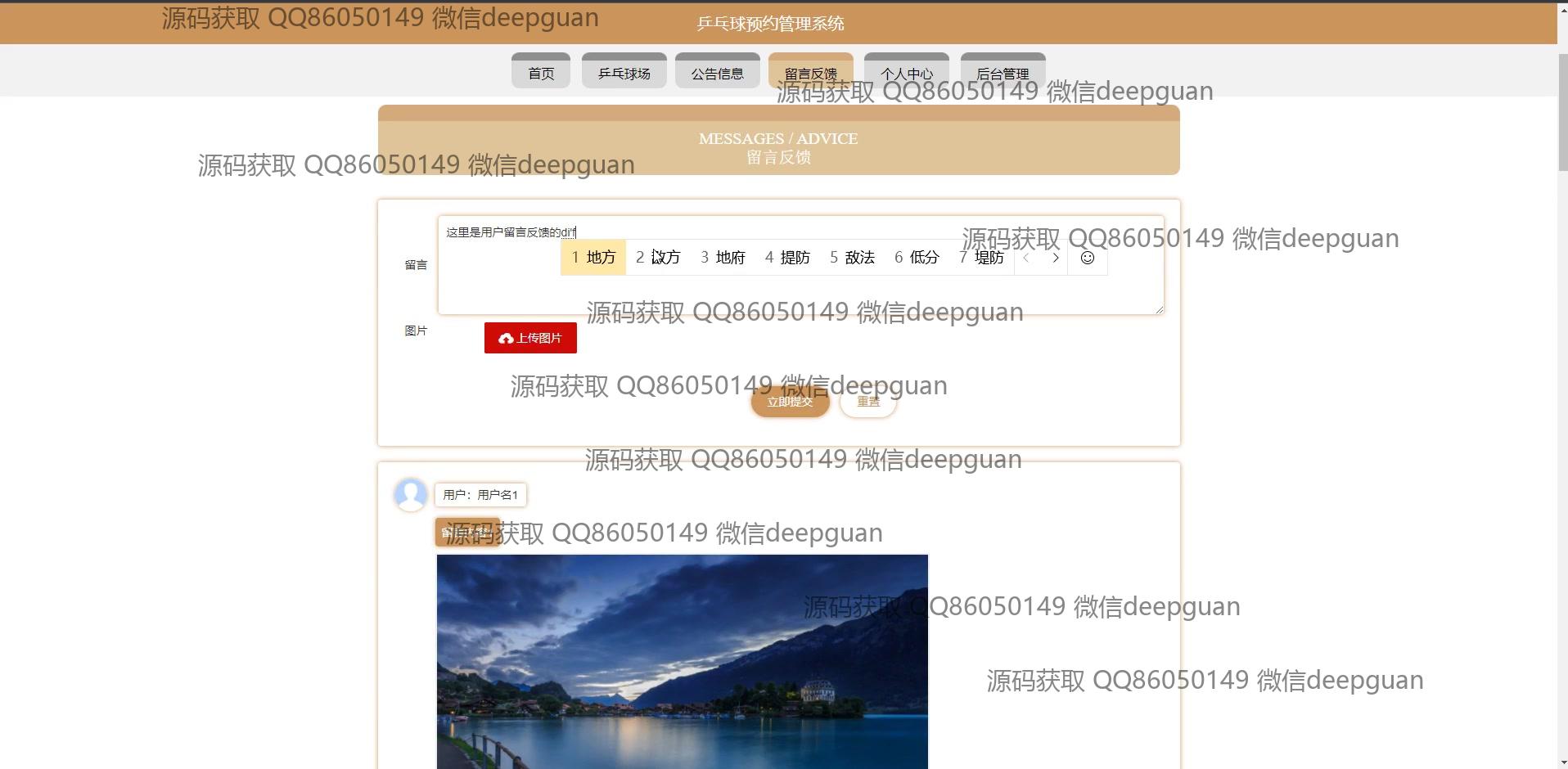The width and height of the screenshot is (1568, 769).
Task: Click the user avatar icon
Action: [411, 494]
